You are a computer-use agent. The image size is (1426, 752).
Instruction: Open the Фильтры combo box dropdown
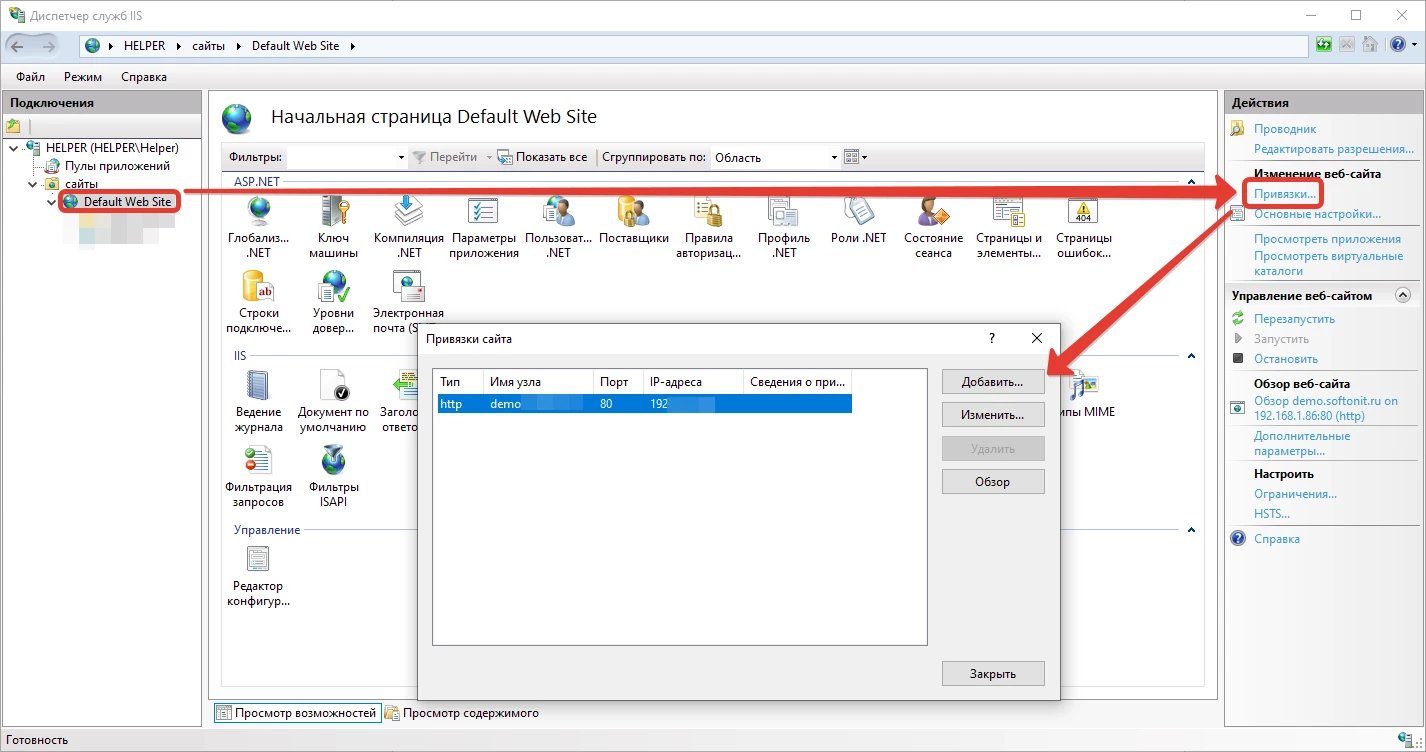pyautogui.click(x=400, y=157)
